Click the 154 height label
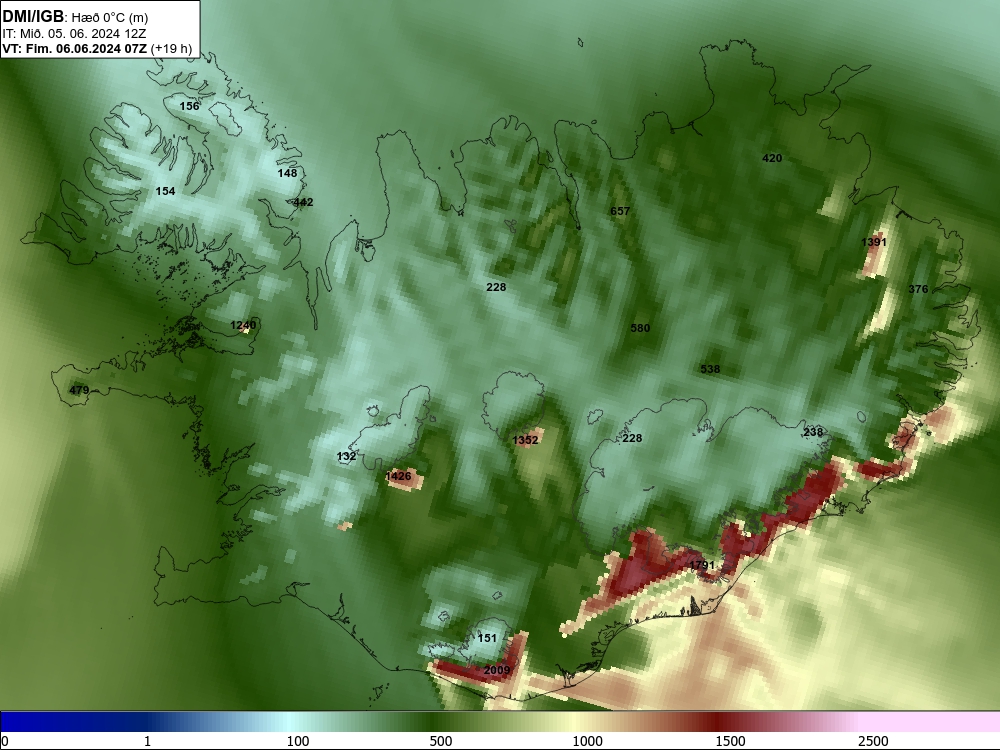The height and width of the screenshot is (750, 1000). pos(165,191)
